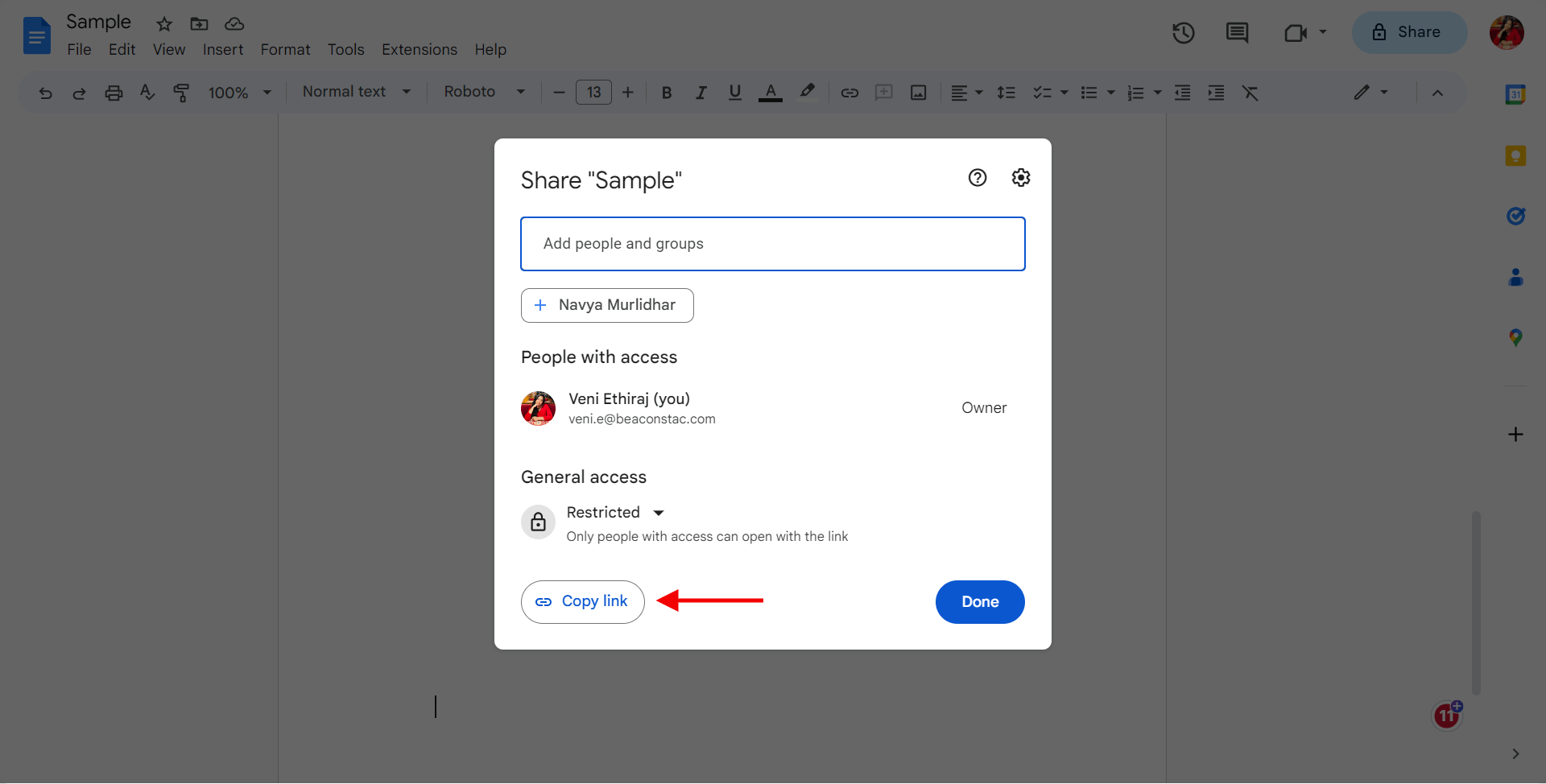
Task: Insert an image from the toolbar
Action: click(x=918, y=93)
